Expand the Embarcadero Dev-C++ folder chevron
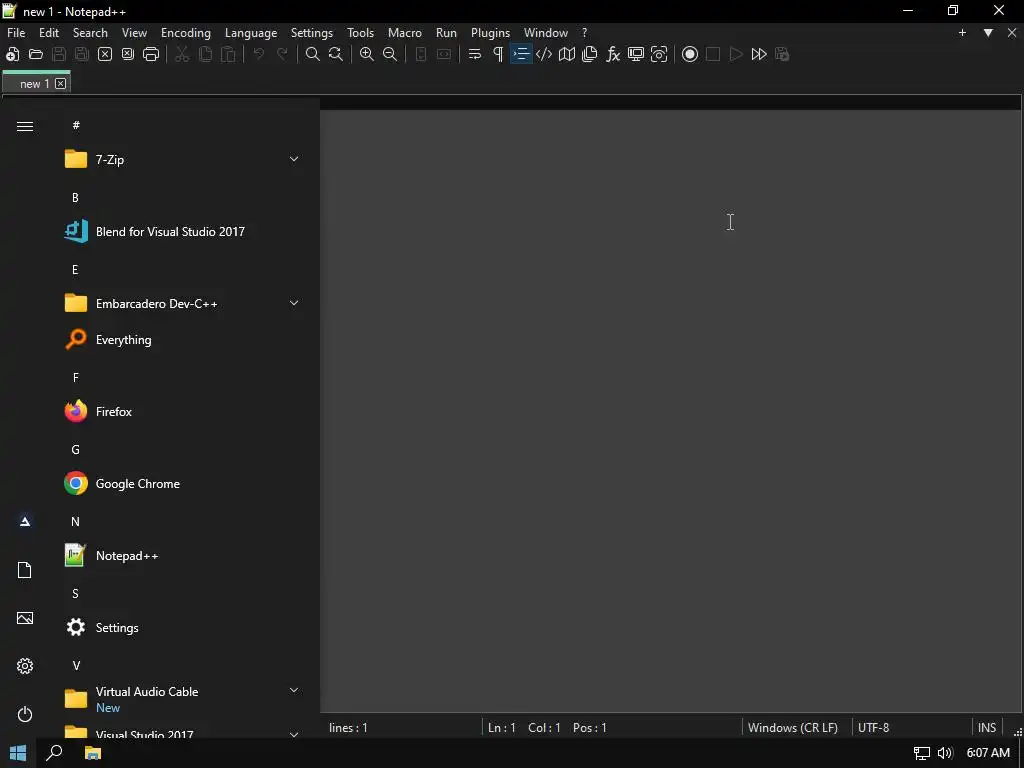Screen dimensions: 1024x768 coord(294,303)
